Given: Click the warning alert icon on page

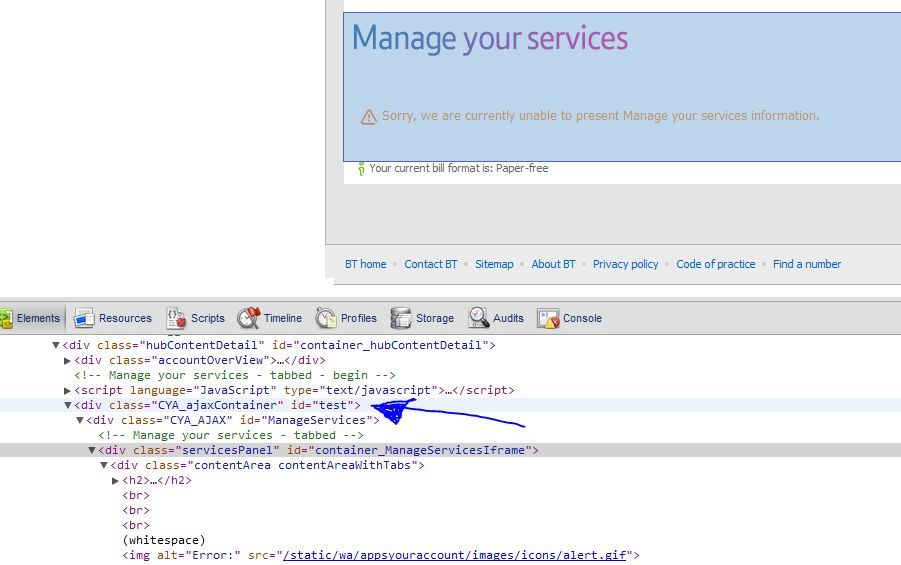Looking at the screenshot, I should pos(369,117).
